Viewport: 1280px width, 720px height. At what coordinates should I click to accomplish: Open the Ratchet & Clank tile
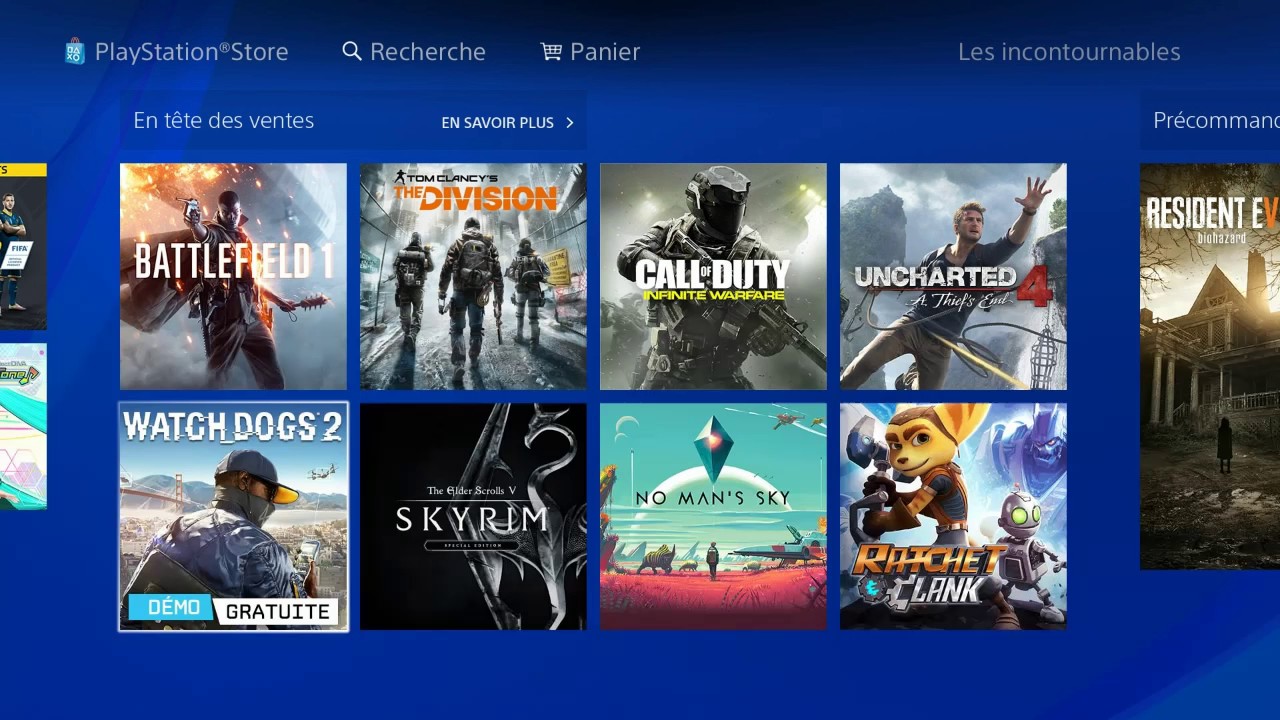tap(953, 516)
